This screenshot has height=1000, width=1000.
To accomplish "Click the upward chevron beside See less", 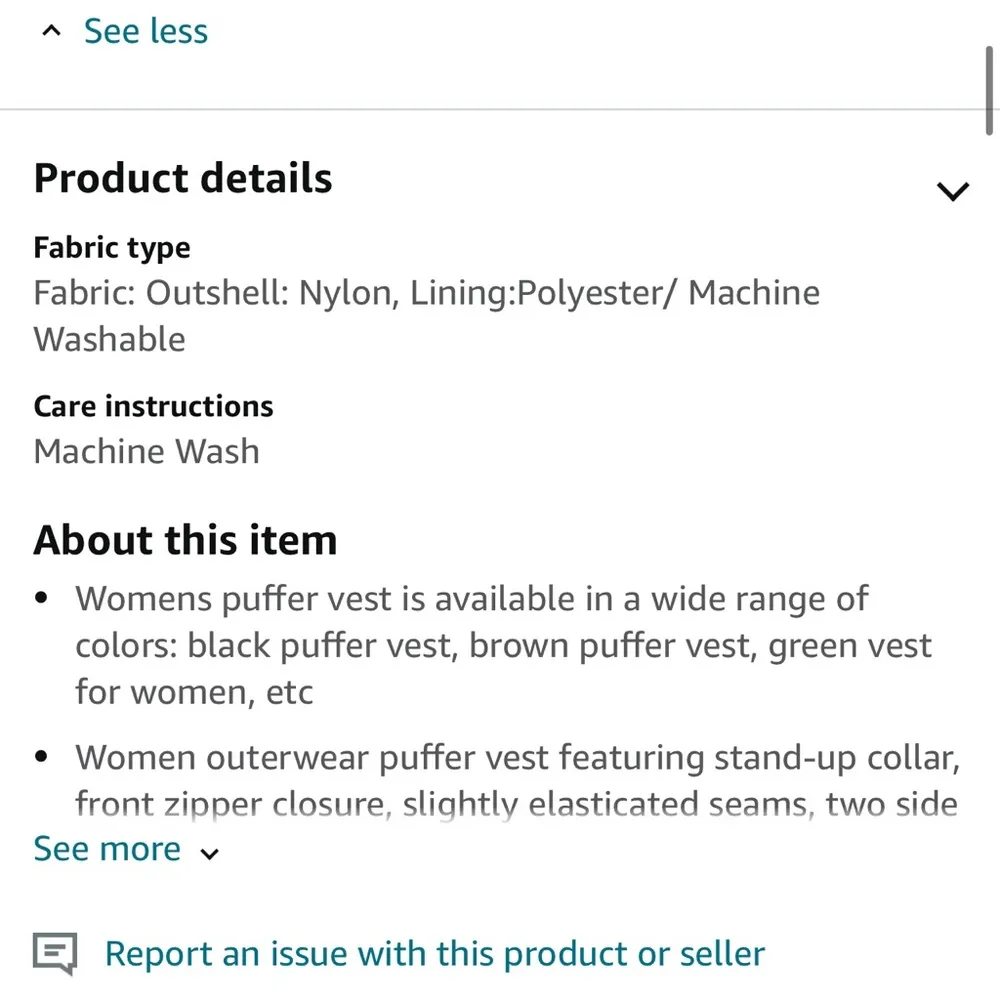I will pos(51,30).
